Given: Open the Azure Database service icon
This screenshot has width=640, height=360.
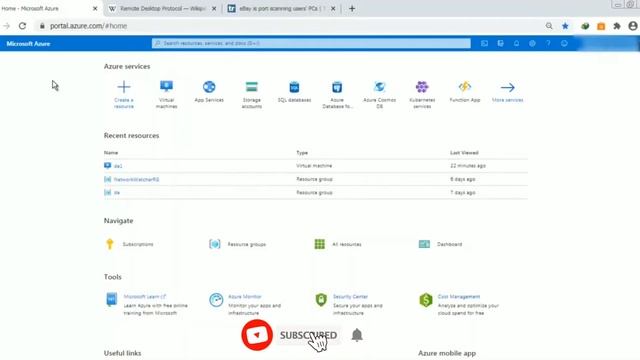Looking at the screenshot, I should pos(337,87).
